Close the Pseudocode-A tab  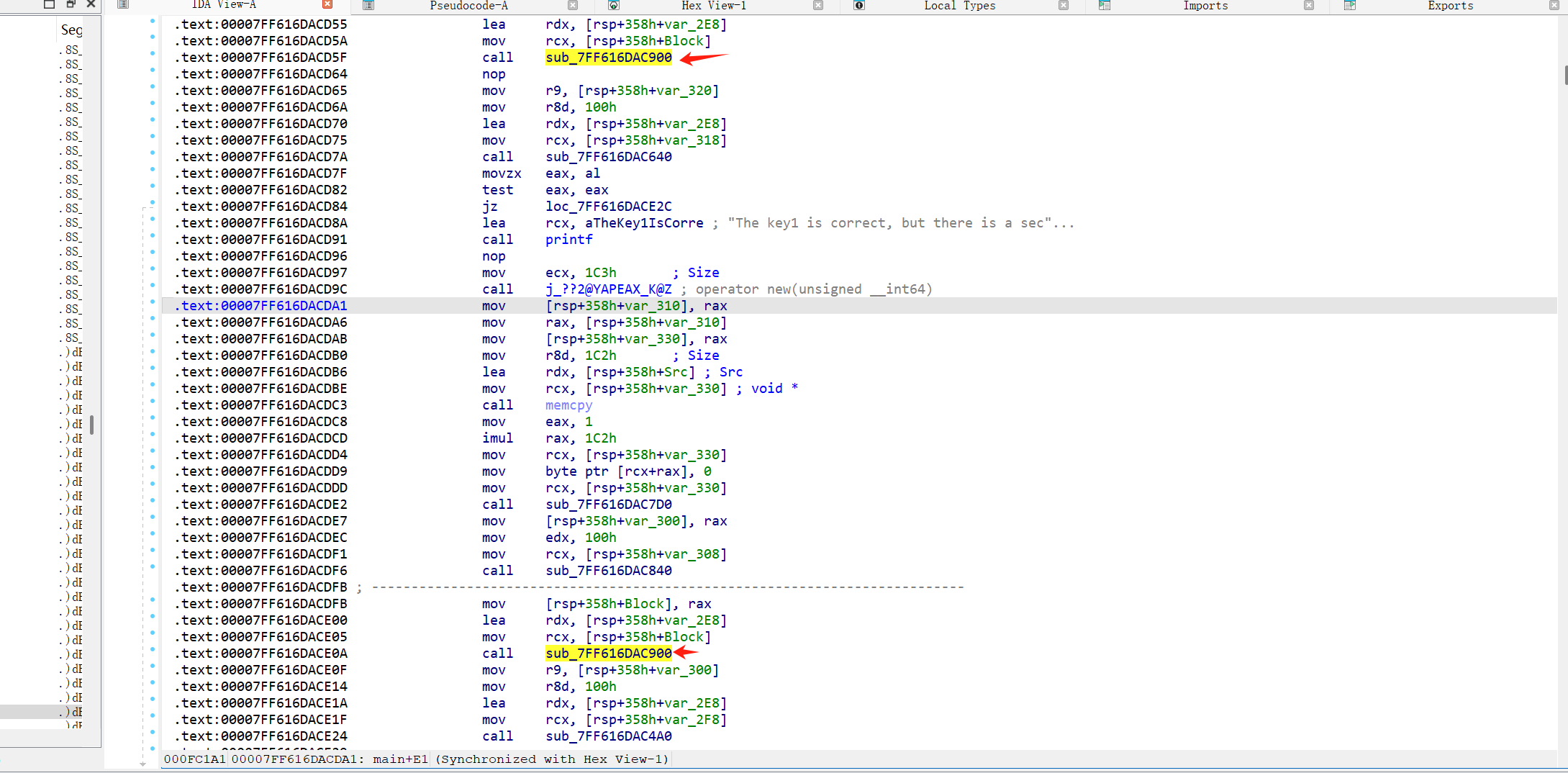coord(573,5)
